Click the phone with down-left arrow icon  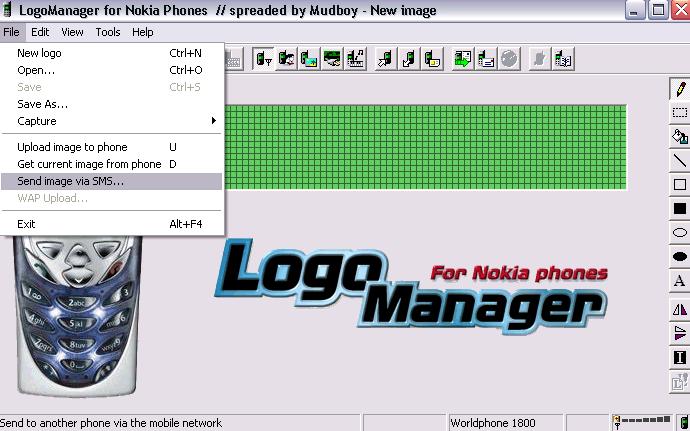click(x=408, y=59)
